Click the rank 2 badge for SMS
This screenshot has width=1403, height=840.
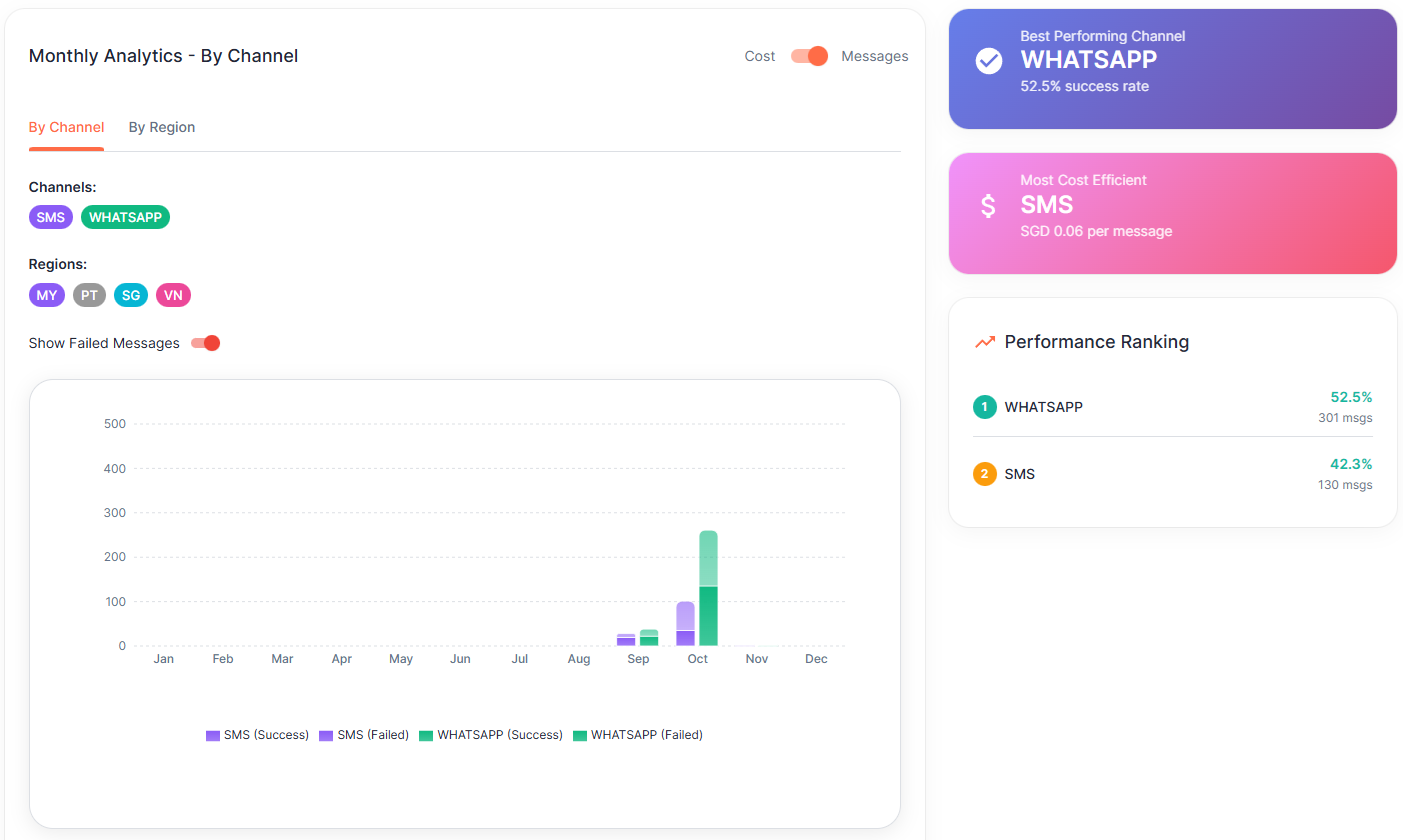coord(984,474)
